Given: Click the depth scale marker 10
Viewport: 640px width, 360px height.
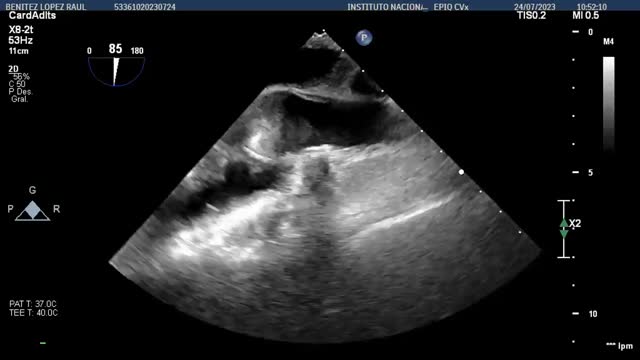Looking at the screenshot, I should pos(593,314).
